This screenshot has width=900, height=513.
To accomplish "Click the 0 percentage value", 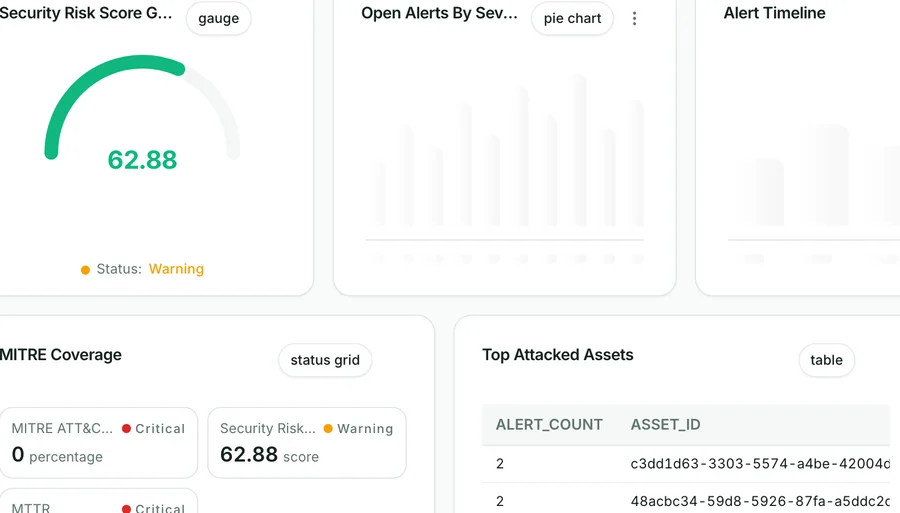I will click(x=57, y=455).
